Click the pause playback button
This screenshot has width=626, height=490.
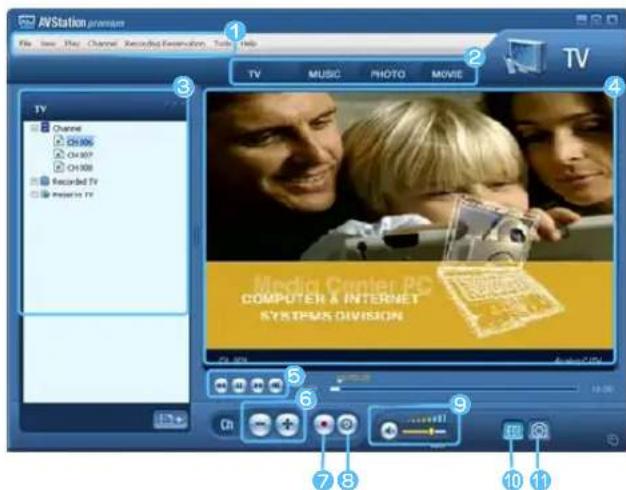tap(239, 385)
